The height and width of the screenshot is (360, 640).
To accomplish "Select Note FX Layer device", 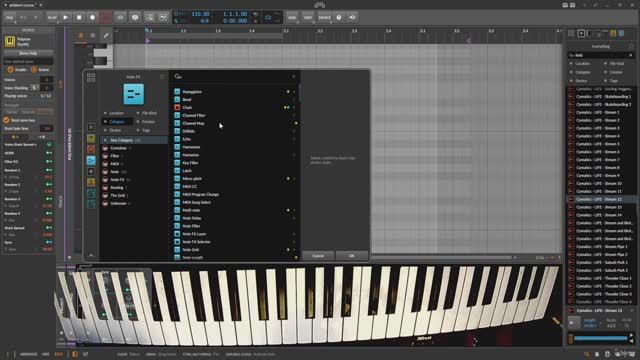I will tap(235, 234).
